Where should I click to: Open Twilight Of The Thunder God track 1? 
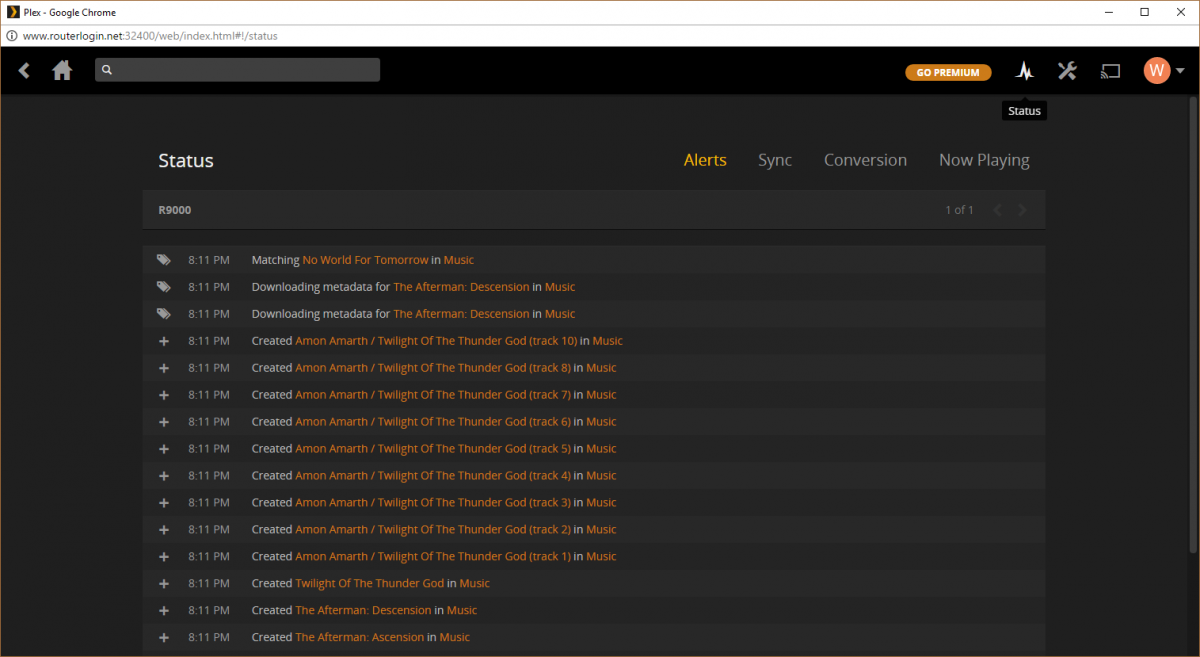433,557
